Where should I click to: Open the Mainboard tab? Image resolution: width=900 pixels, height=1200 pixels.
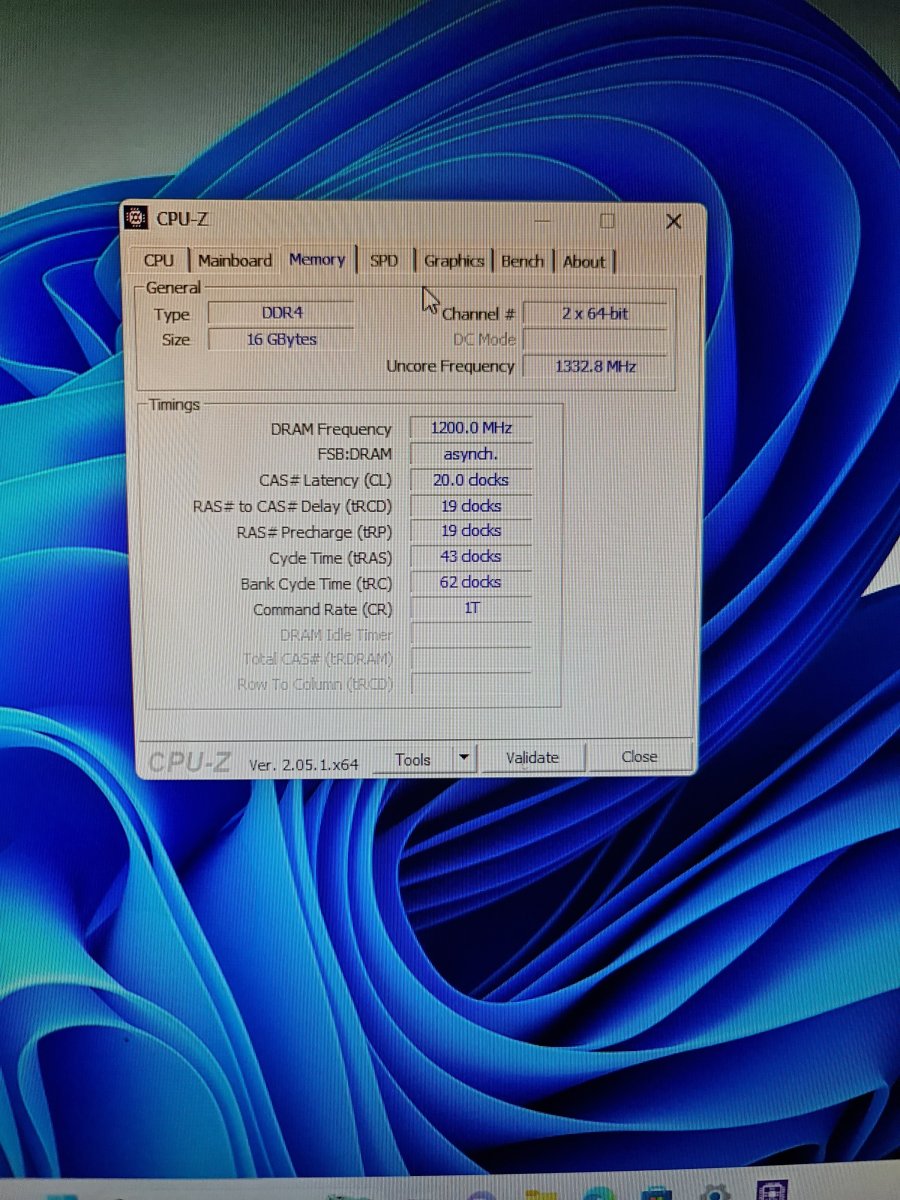click(235, 260)
